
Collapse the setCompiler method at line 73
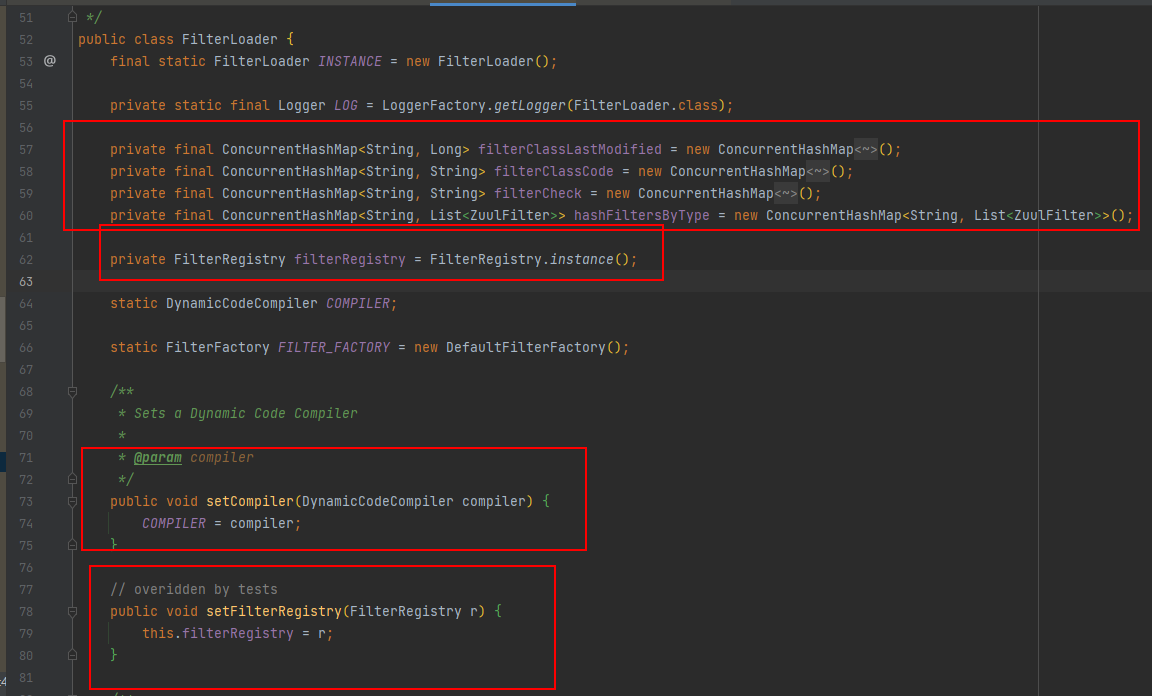click(72, 501)
